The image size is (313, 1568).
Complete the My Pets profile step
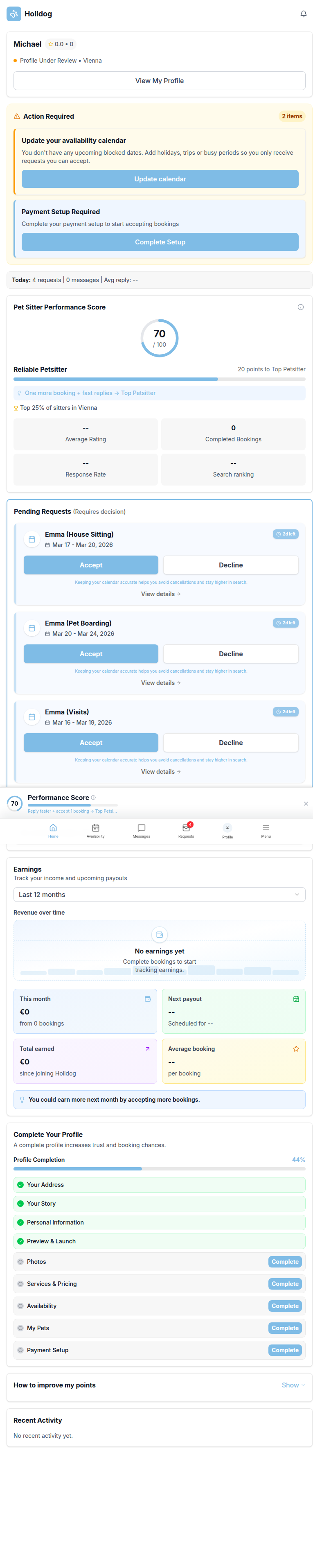[x=285, y=1328]
